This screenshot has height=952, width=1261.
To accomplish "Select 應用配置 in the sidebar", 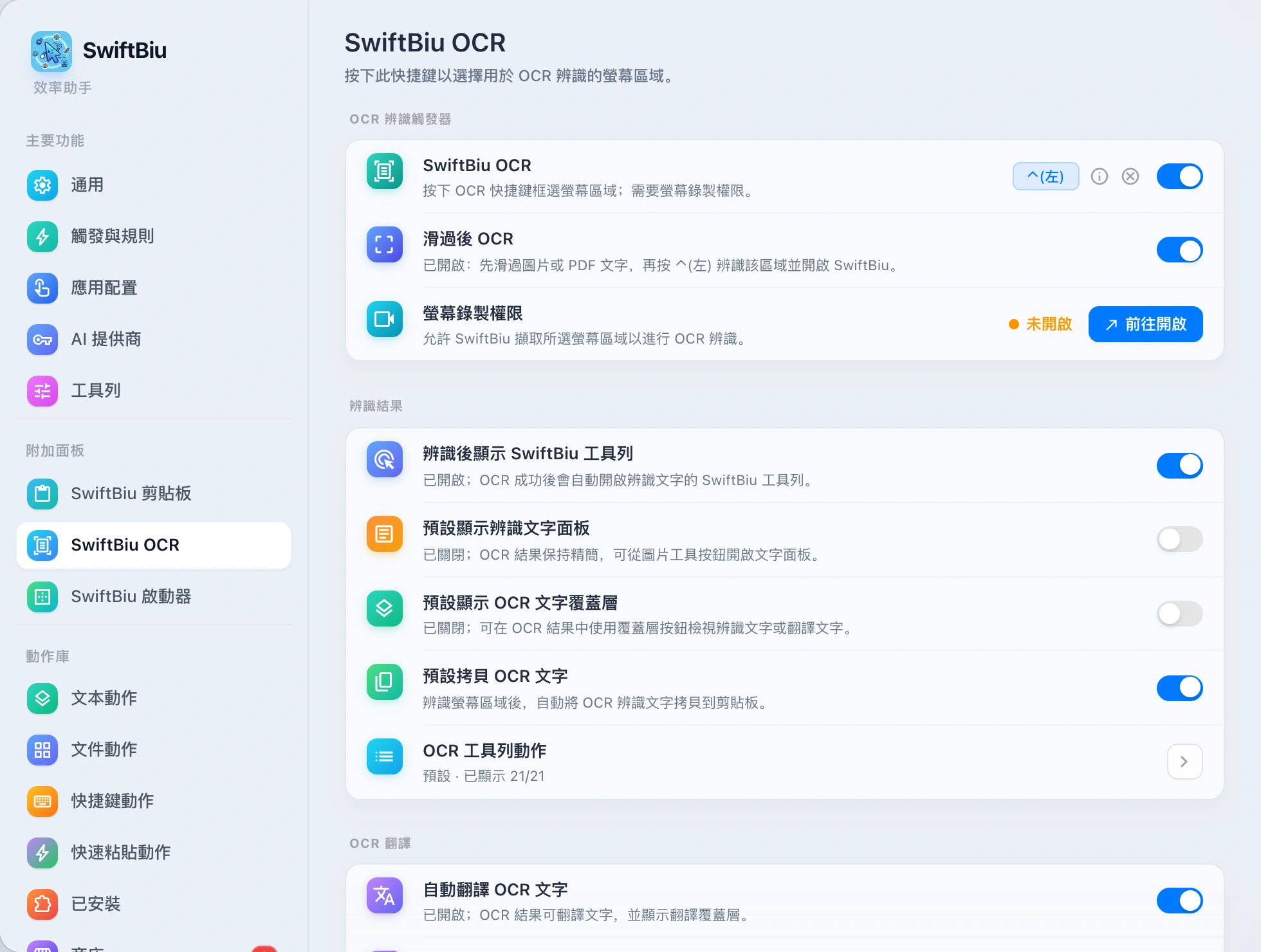I will click(x=154, y=288).
